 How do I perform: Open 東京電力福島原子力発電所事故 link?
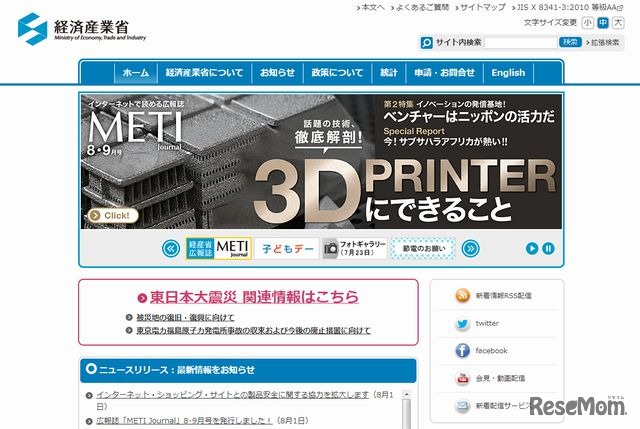tap(253, 330)
